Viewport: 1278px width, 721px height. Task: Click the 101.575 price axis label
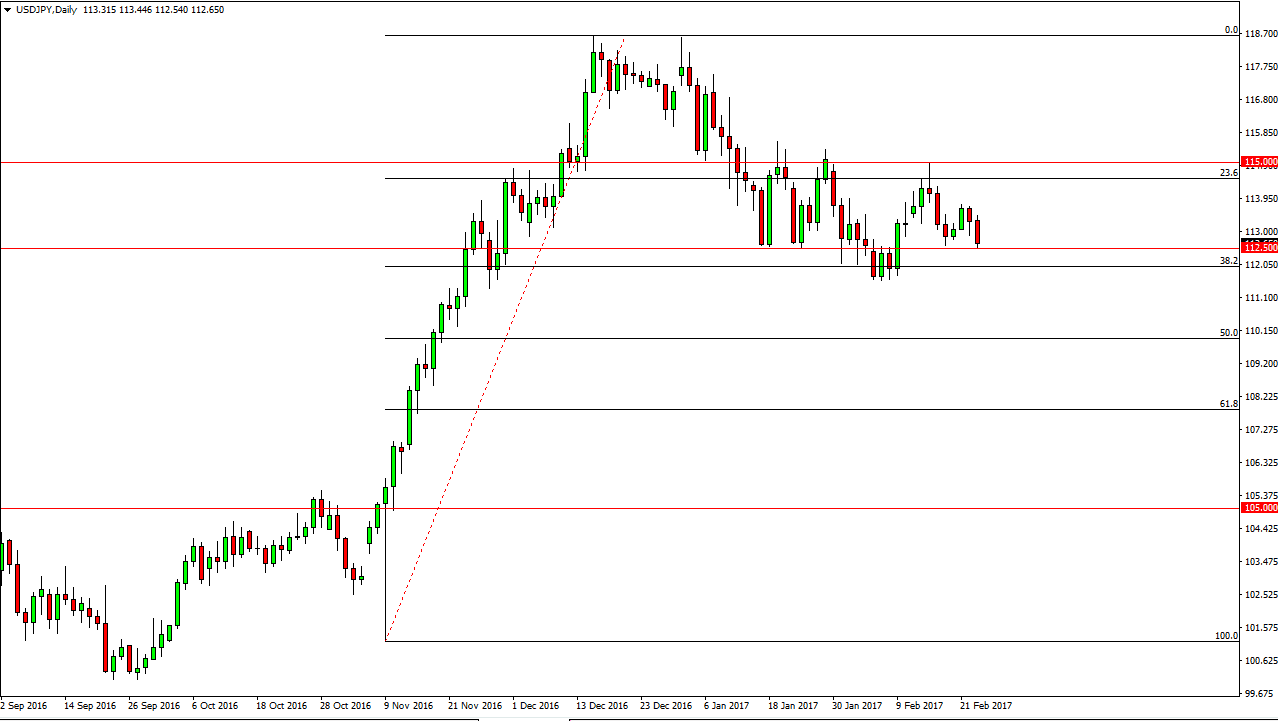1260,628
